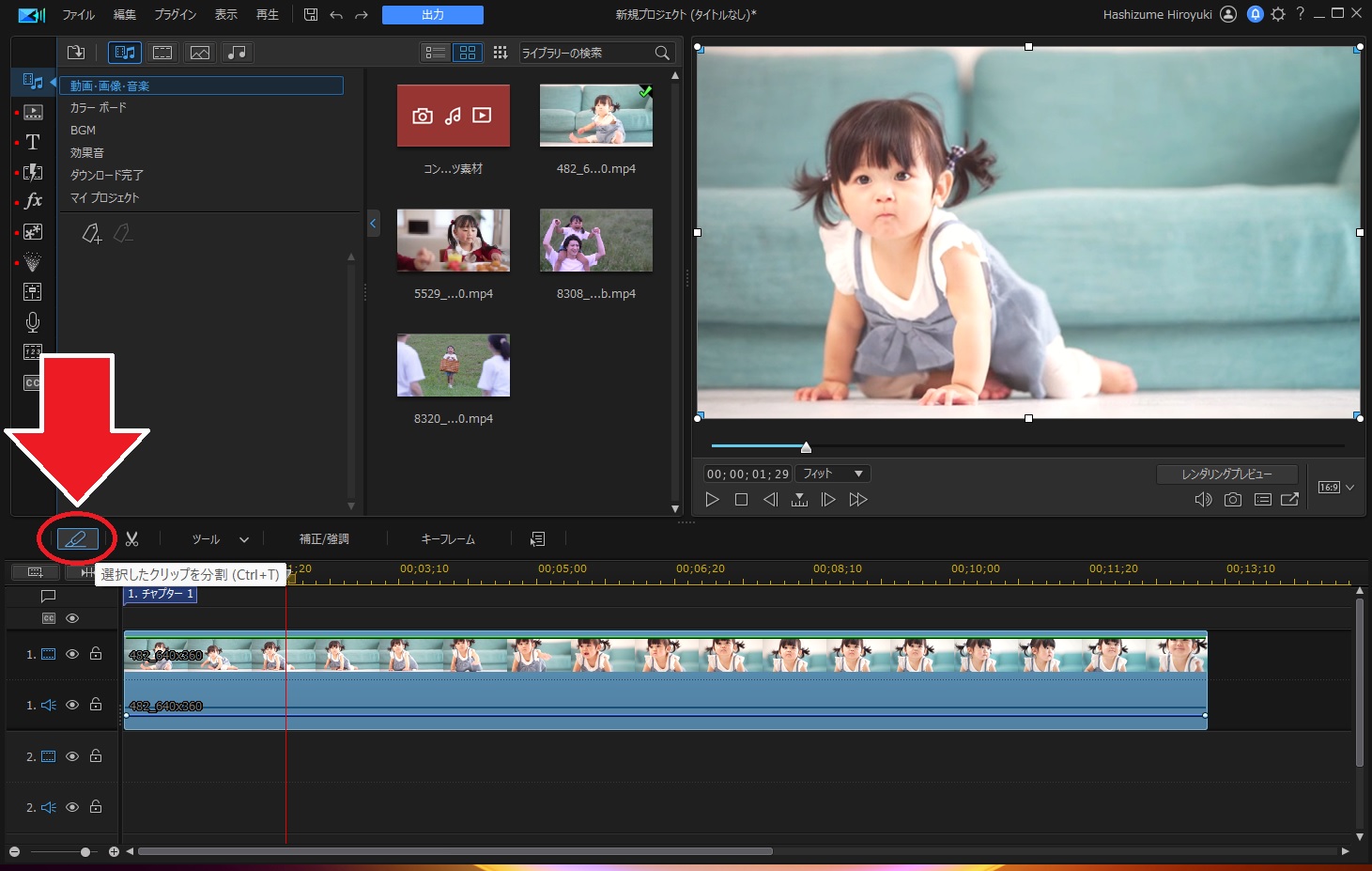The height and width of the screenshot is (871, 1372).
Task: Switch library to list view
Action: [x=436, y=53]
